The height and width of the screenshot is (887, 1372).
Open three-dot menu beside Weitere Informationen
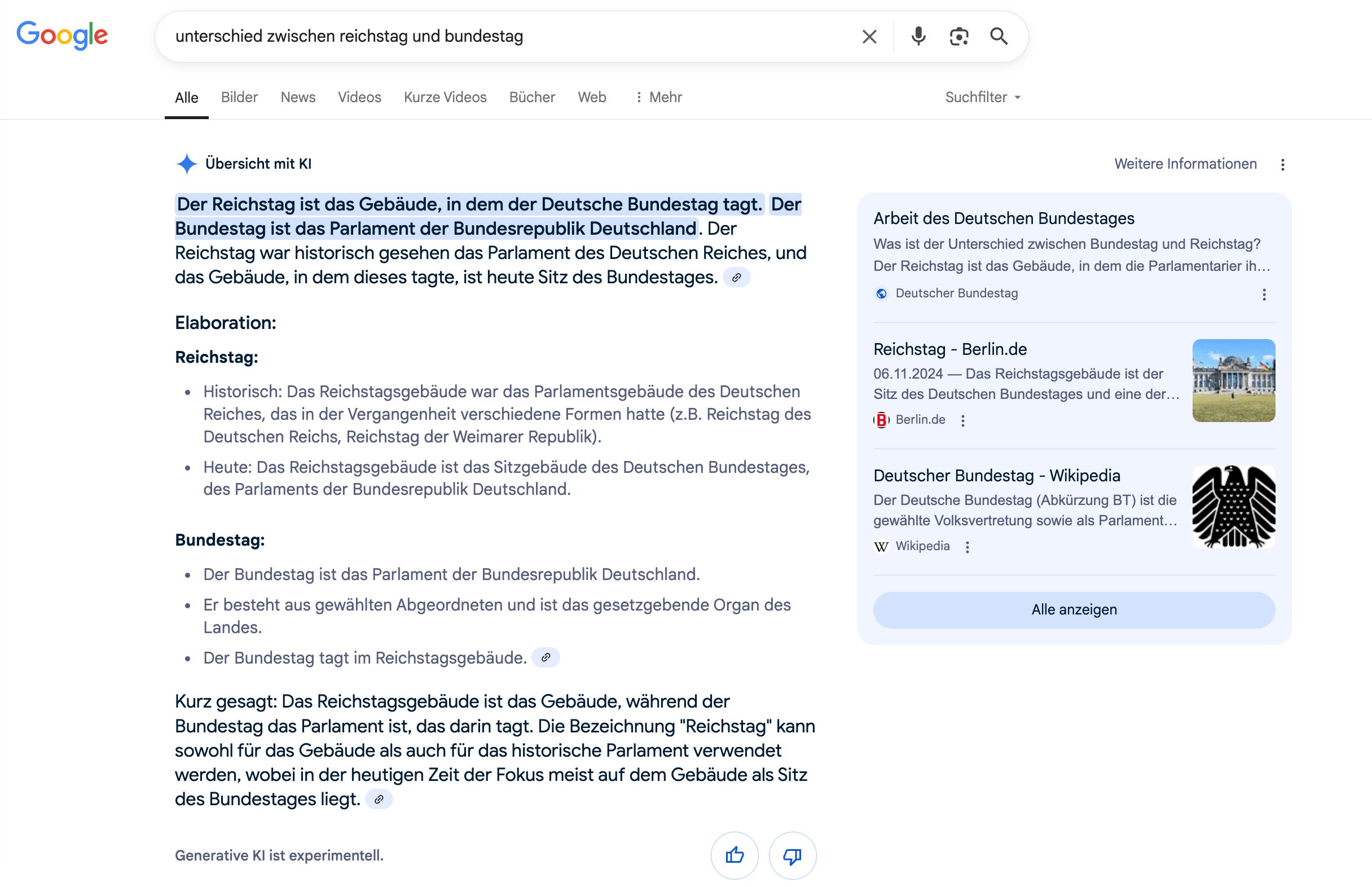click(x=1282, y=165)
